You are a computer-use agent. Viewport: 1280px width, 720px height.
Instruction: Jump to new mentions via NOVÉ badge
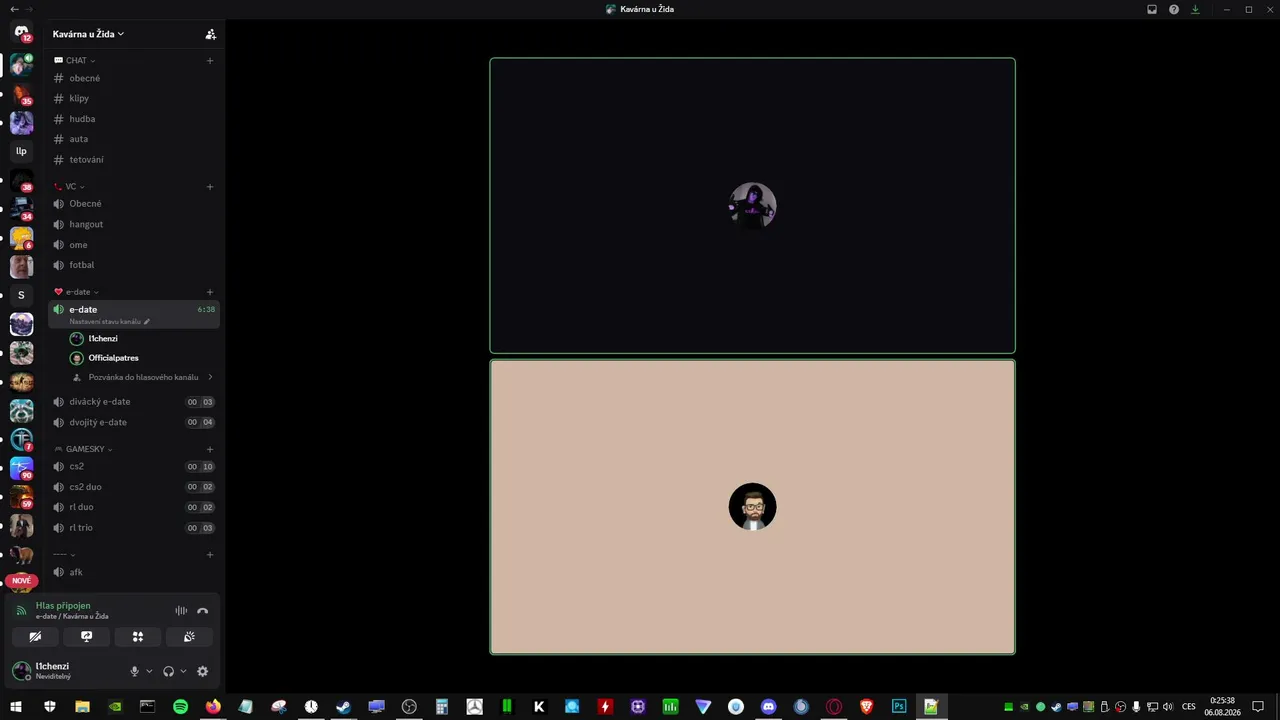coord(21,581)
